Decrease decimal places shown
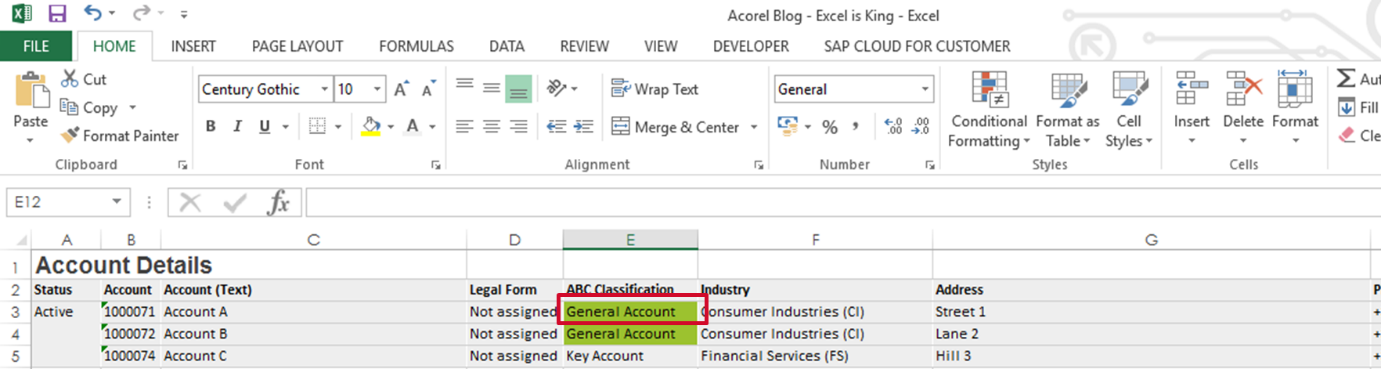 click(921, 126)
